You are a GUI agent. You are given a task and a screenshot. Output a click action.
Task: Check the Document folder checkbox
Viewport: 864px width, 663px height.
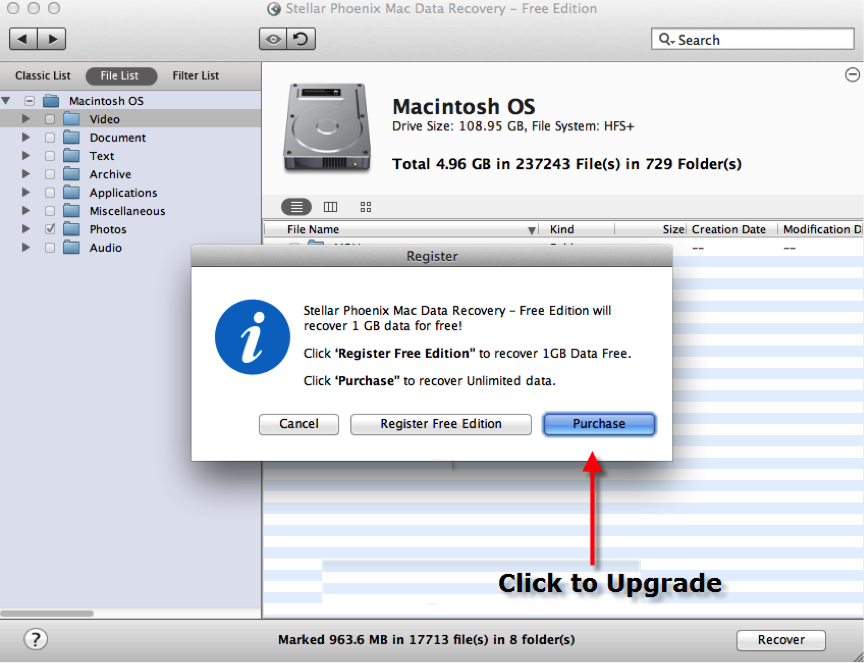coord(50,138)
